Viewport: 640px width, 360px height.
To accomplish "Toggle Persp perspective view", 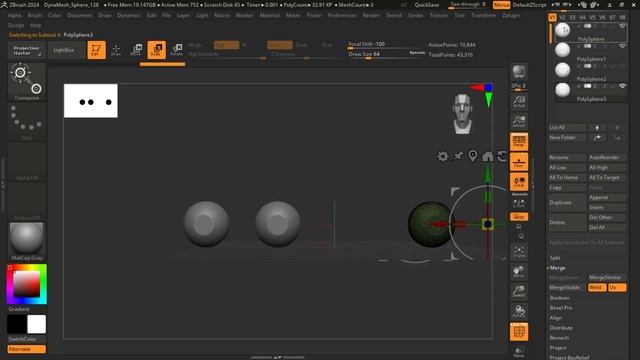I will [519, 142].
